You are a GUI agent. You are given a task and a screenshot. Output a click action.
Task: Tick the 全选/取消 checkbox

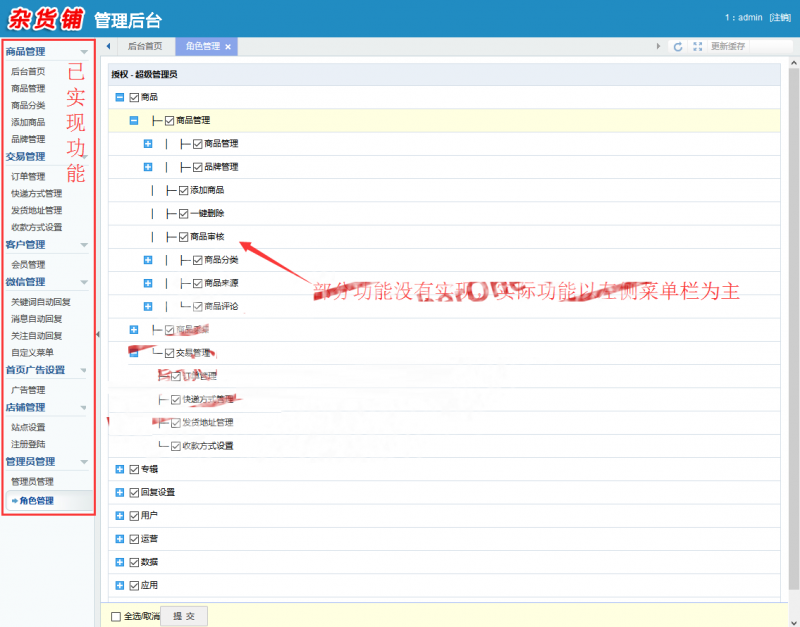pyautogui.click(x=116, y=617)
